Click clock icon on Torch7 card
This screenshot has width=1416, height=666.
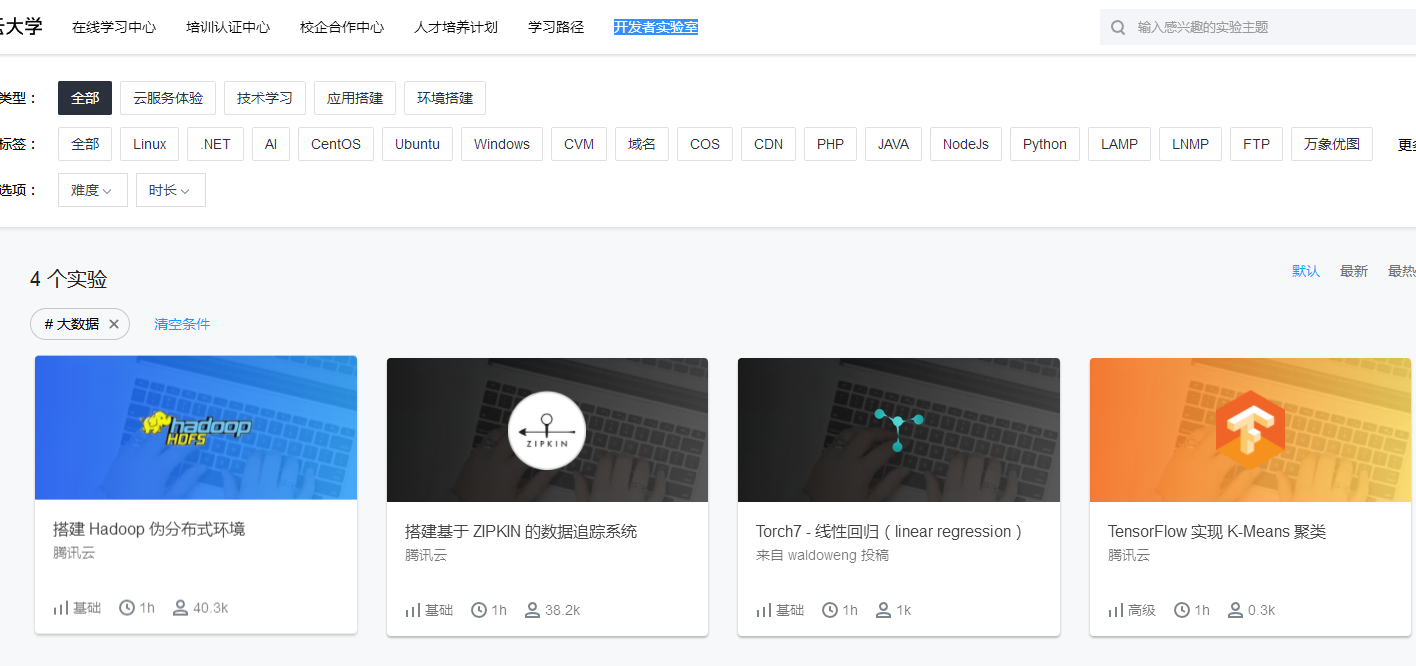point(830,610)
